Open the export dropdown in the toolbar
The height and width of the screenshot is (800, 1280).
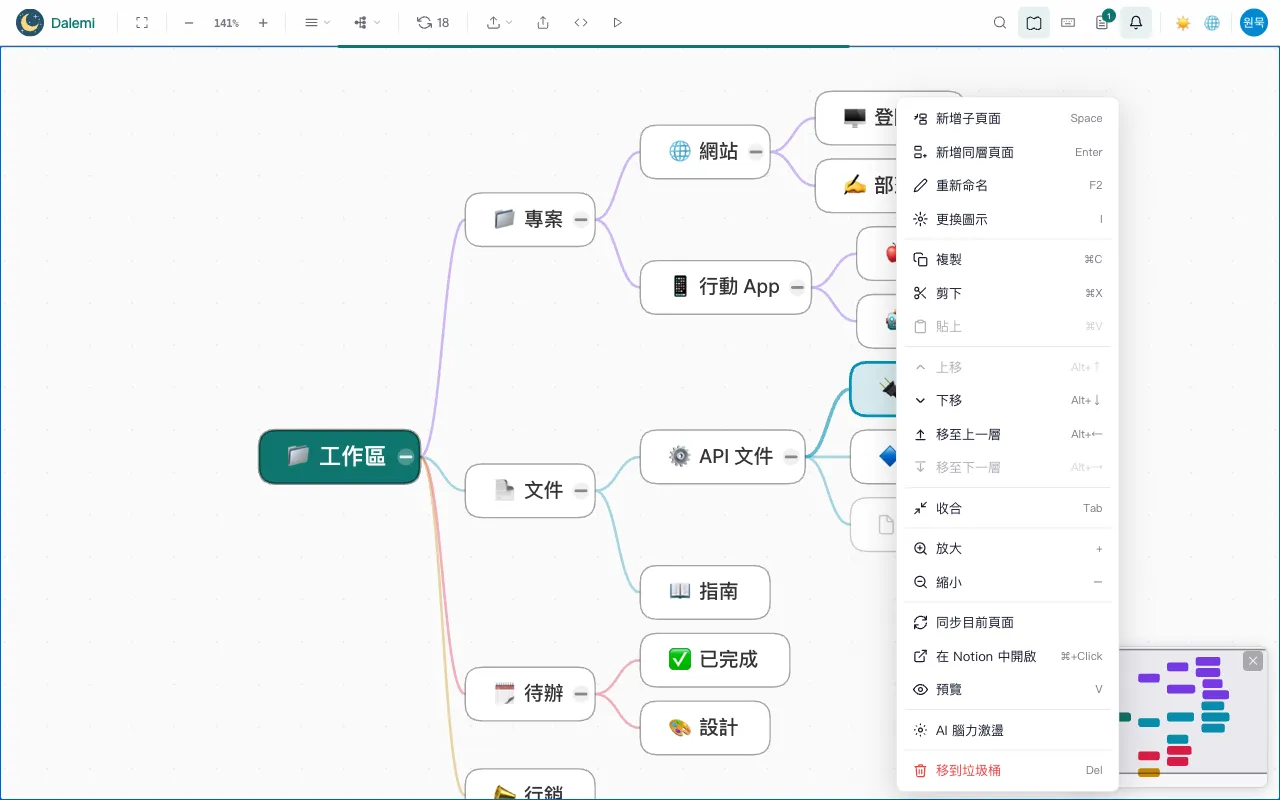[499, 22]
